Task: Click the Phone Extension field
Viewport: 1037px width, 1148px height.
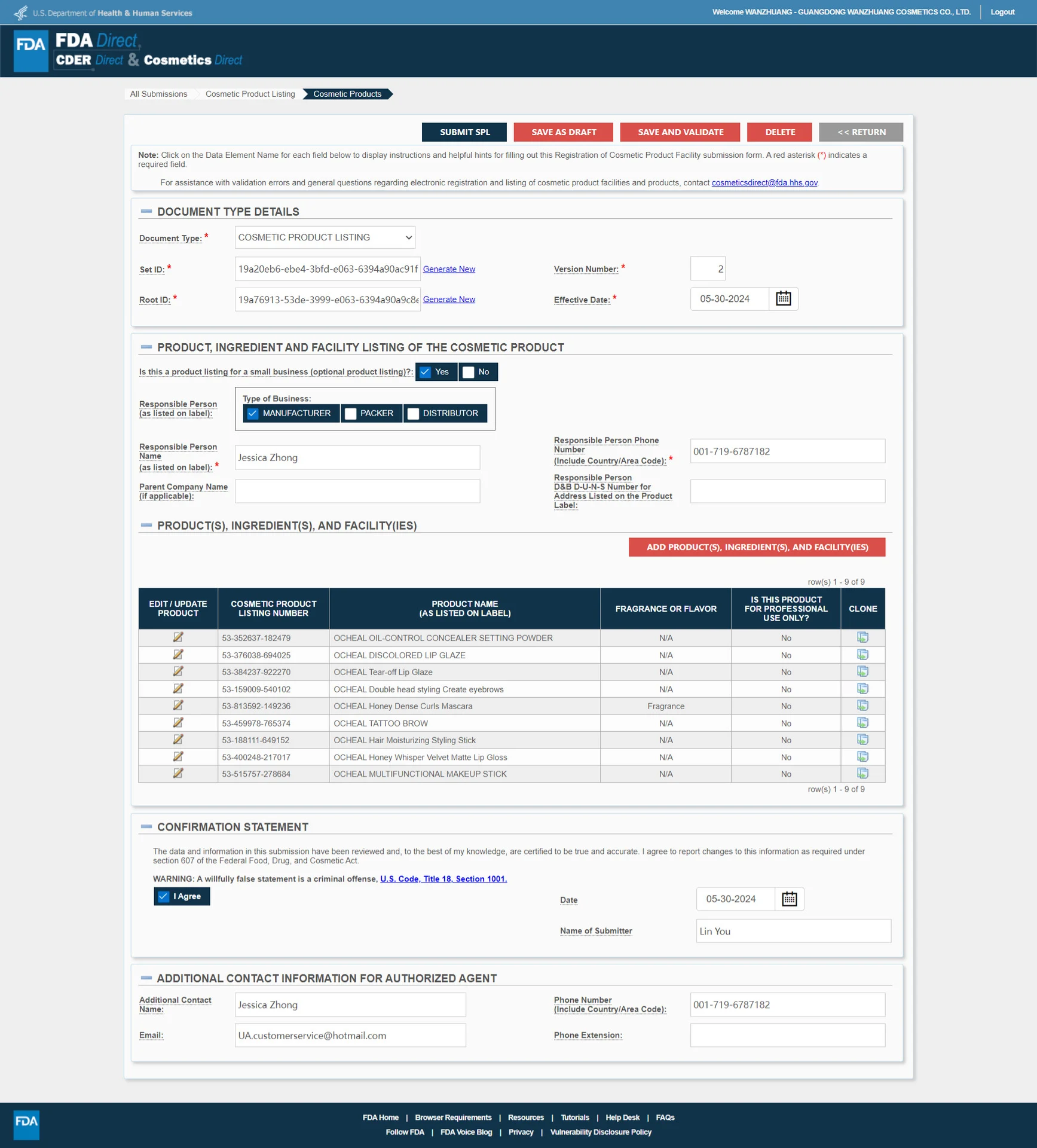Action: (788, 1035)
